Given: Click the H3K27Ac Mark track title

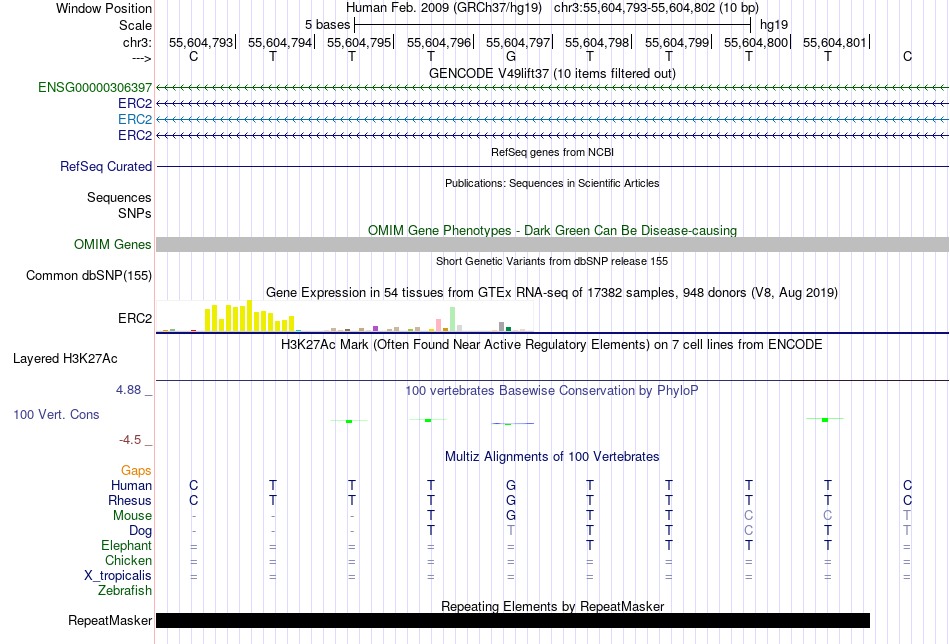Looking at the screenshot, I should point(552,345).
